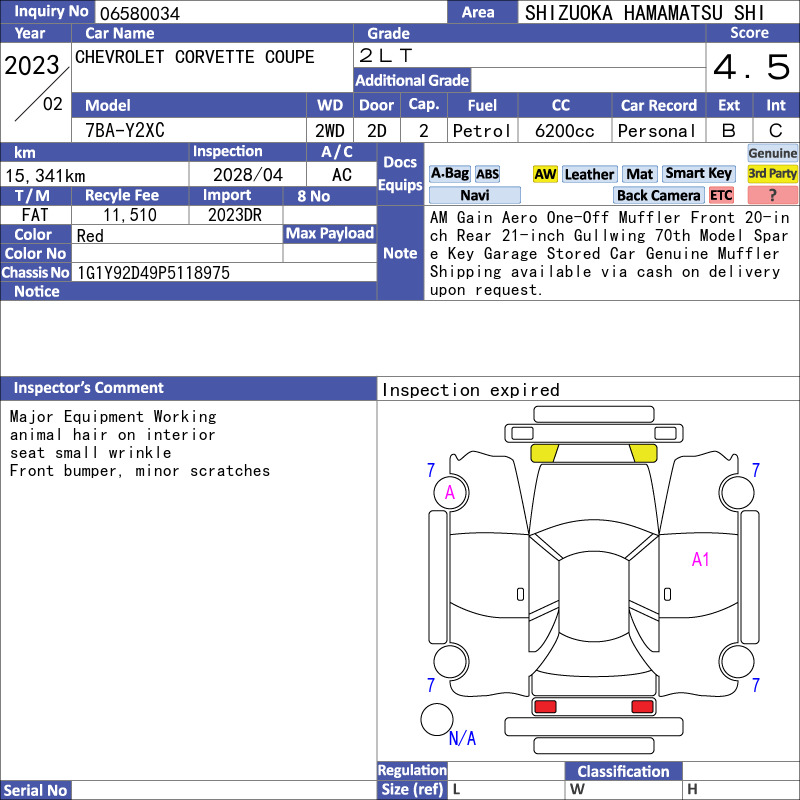The height and width of the screenshot is (800, 800).
Task: Click the Genuine badge
Action: [x=772, y=153]
